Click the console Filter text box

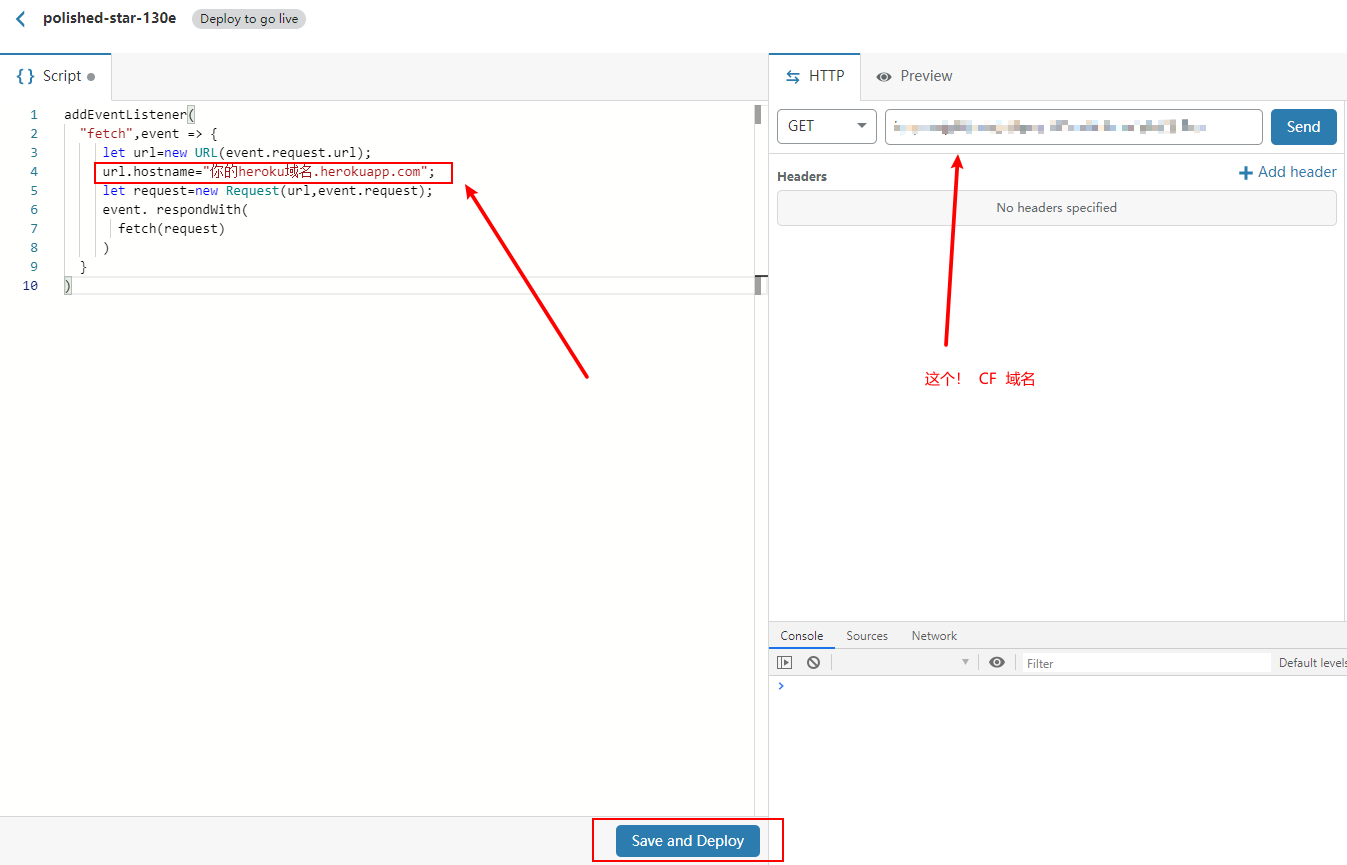click(x=1145, y=663)
